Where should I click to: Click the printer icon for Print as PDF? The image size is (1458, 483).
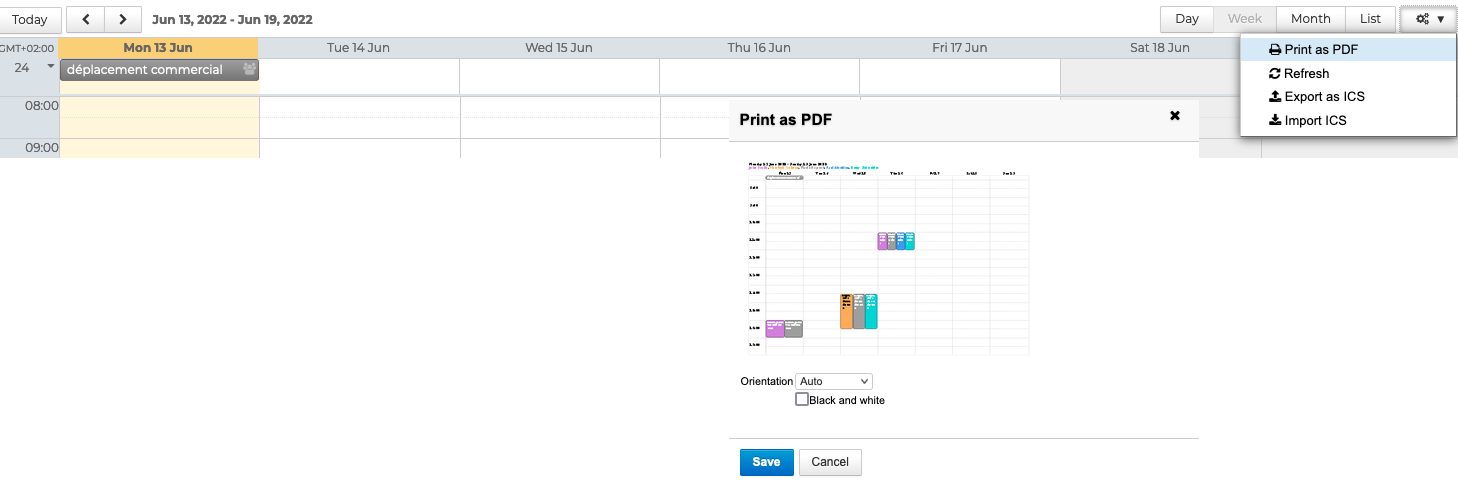(1274, 50)
